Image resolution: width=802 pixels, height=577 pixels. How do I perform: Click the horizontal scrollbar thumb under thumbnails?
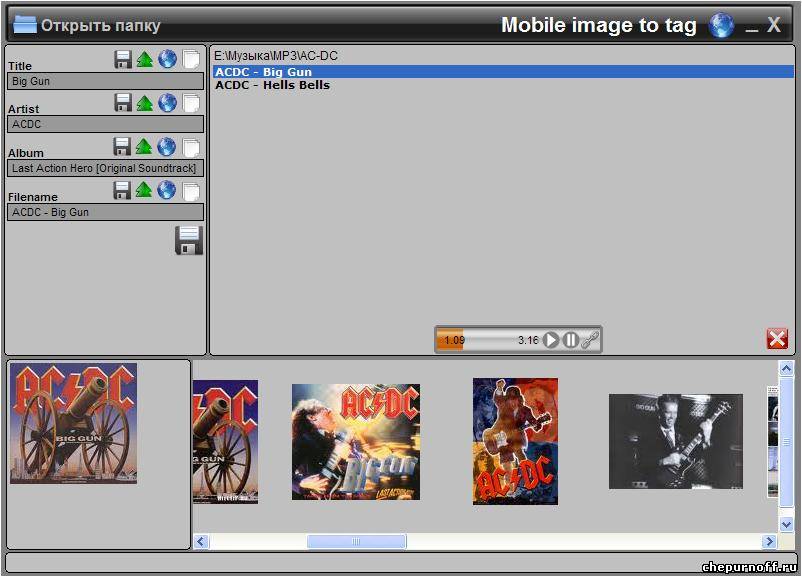[357, 541]
